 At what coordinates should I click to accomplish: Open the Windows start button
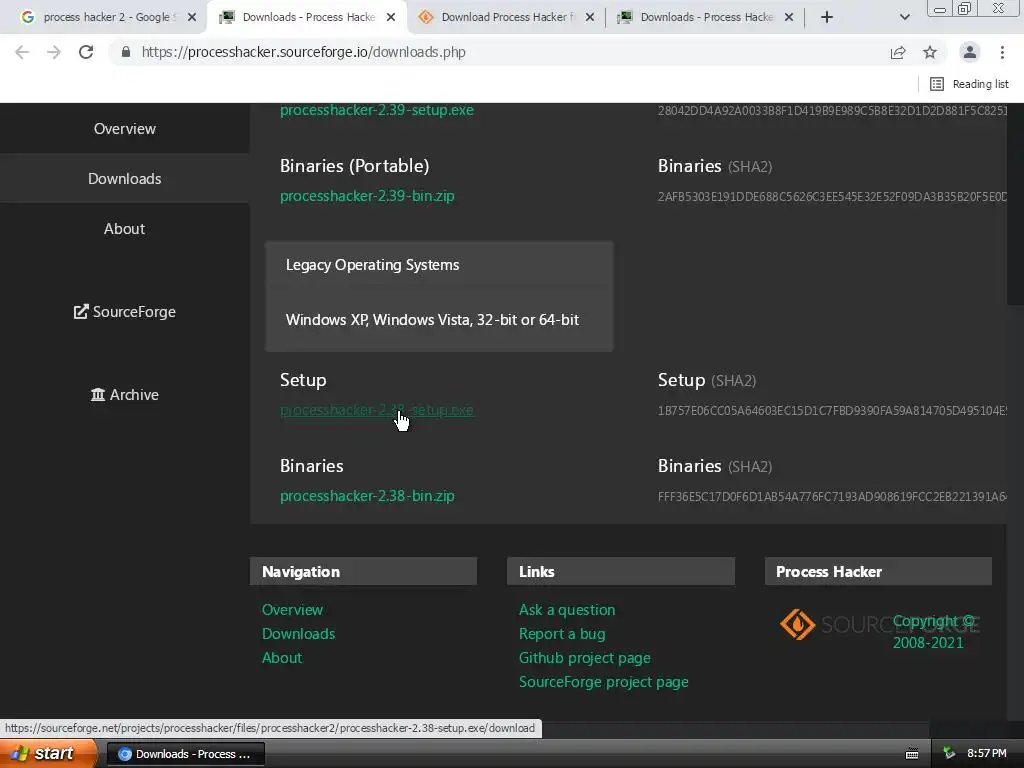coord(48,753)
